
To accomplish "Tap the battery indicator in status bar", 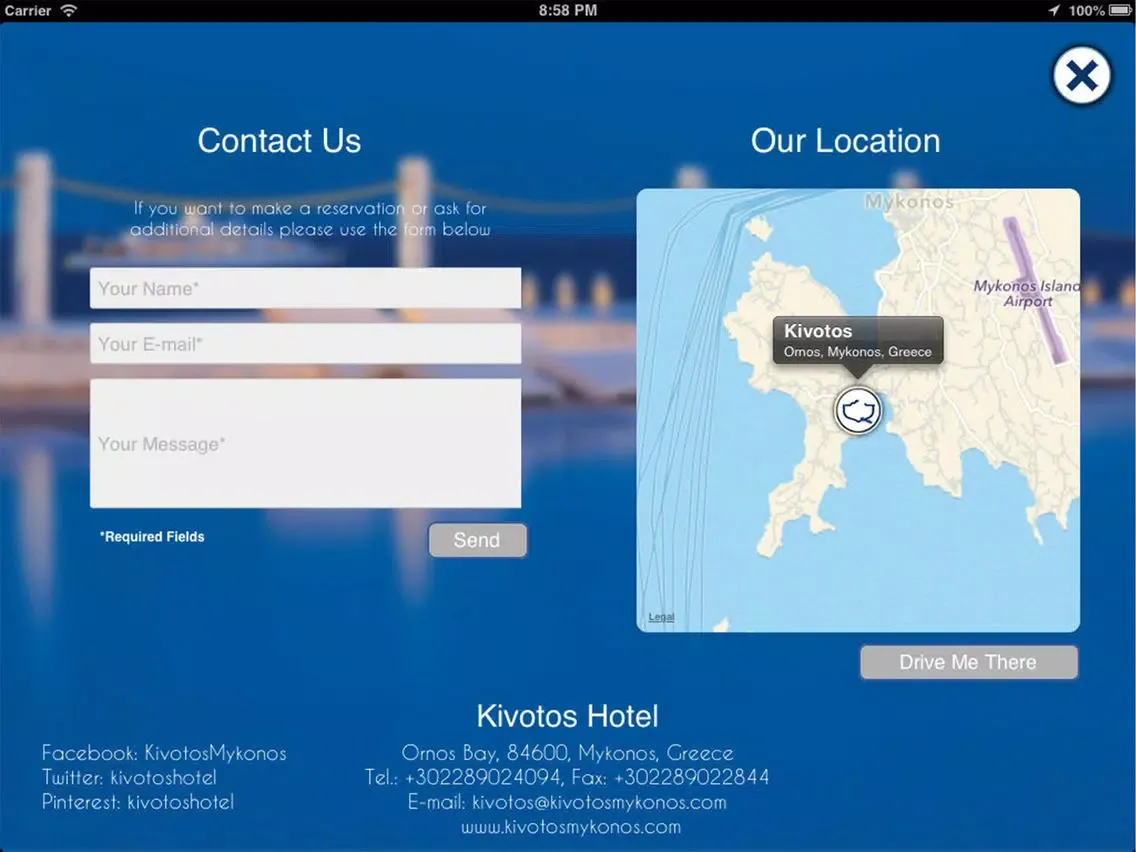I will click(1119, 10).
